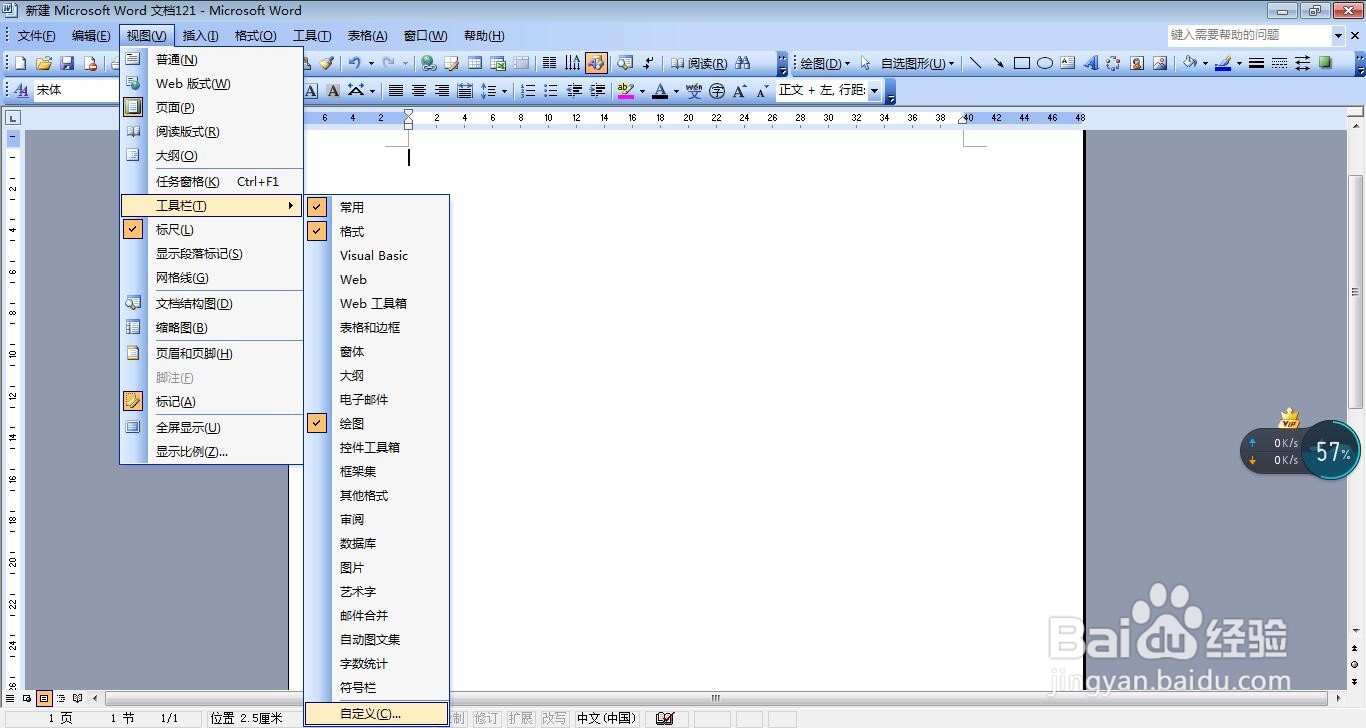
Task: Open the 插入(I) Insert menu
Action: coord(200,36)
